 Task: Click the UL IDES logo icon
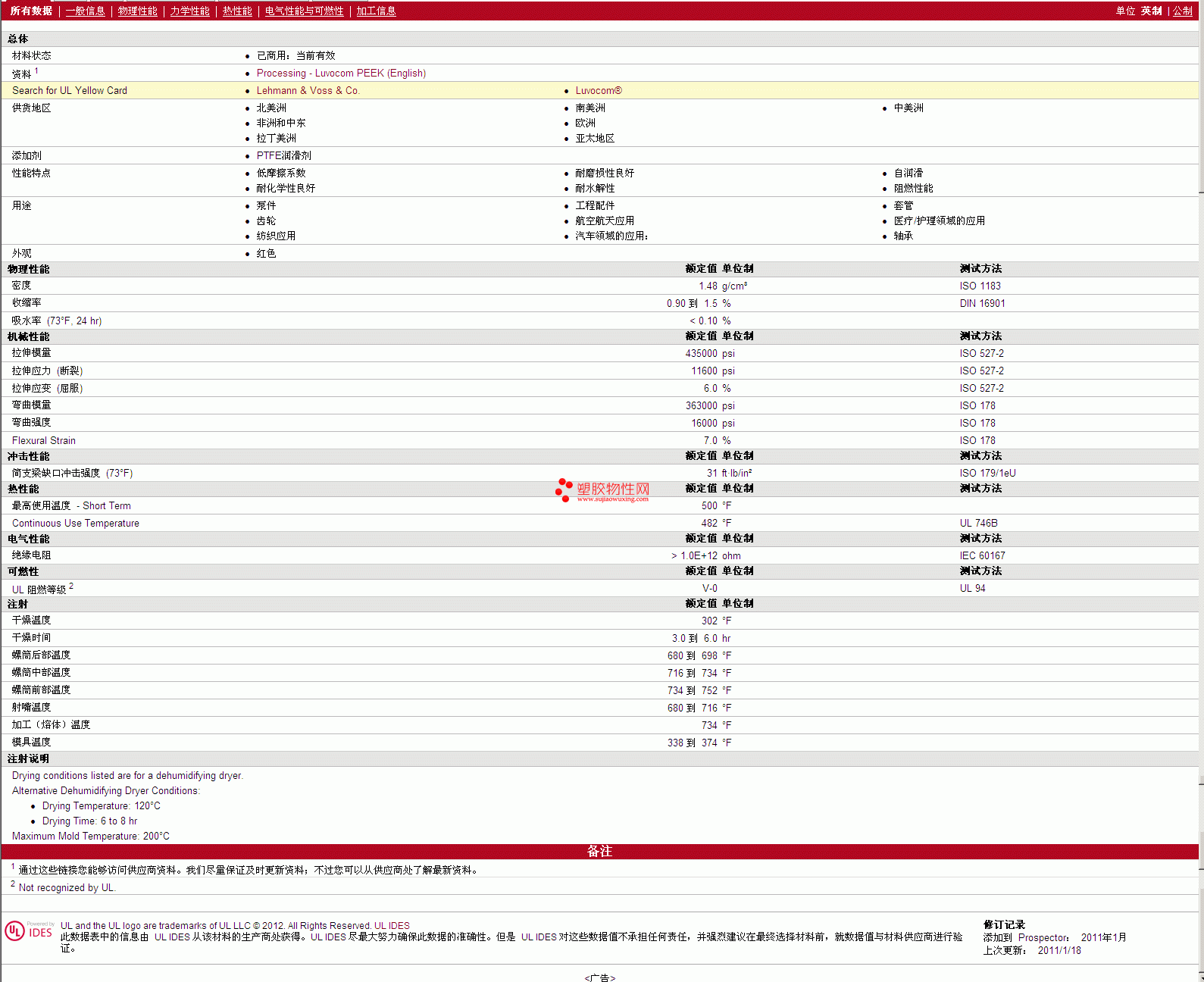30,931
